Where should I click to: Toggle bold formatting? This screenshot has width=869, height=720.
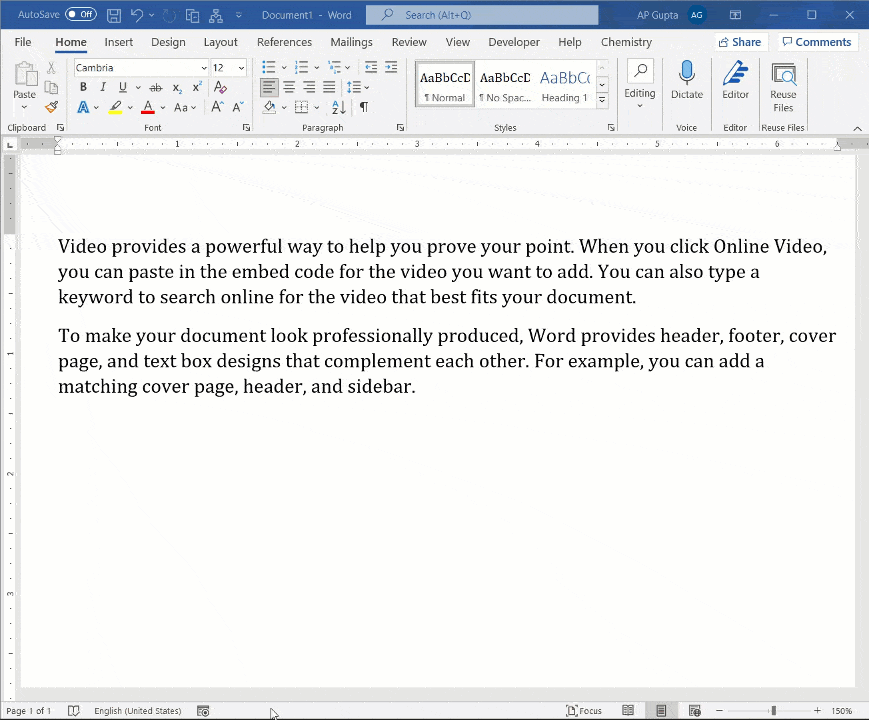(x=83, y=87)
